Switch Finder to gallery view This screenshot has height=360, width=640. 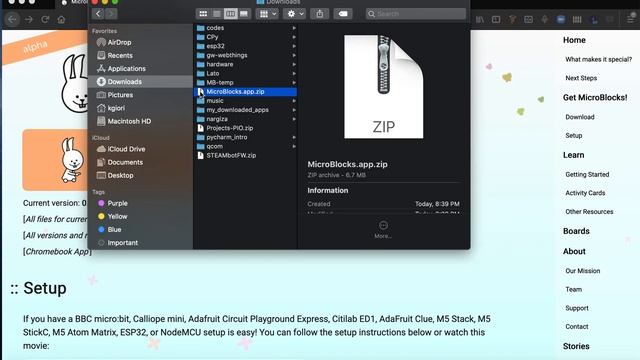click(x=244, y=14)
